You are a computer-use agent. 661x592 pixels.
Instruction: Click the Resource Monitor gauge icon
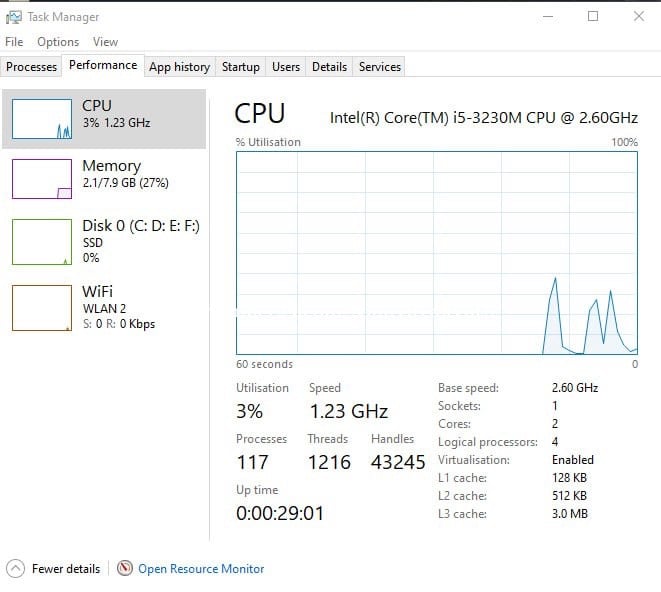(125, 568)
